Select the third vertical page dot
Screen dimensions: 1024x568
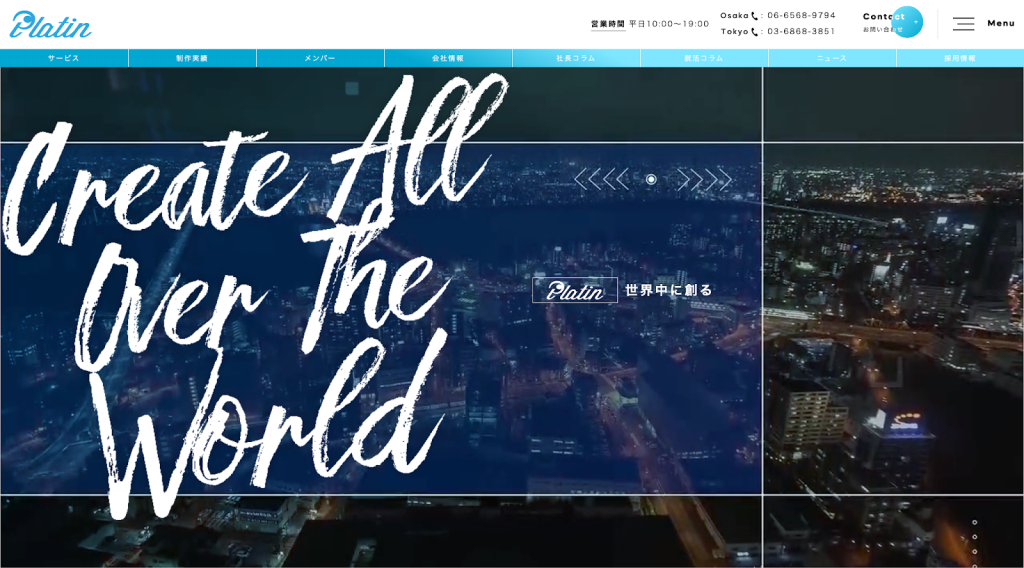click(x=975, y=551)
